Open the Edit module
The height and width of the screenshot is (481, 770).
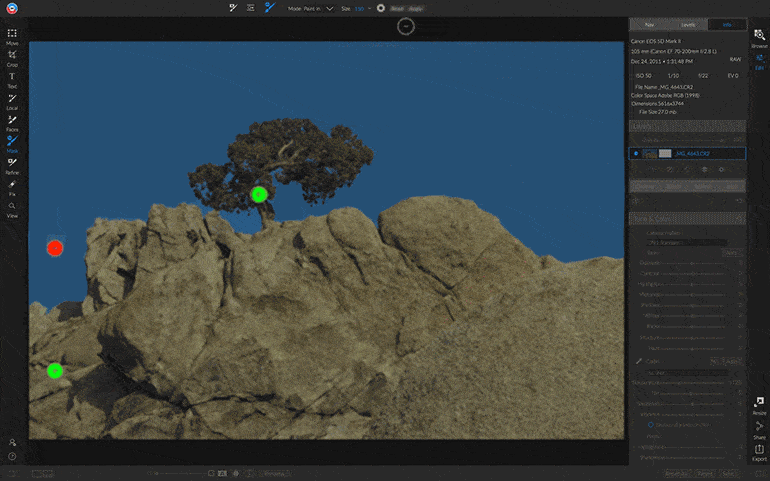pos(759,62)
